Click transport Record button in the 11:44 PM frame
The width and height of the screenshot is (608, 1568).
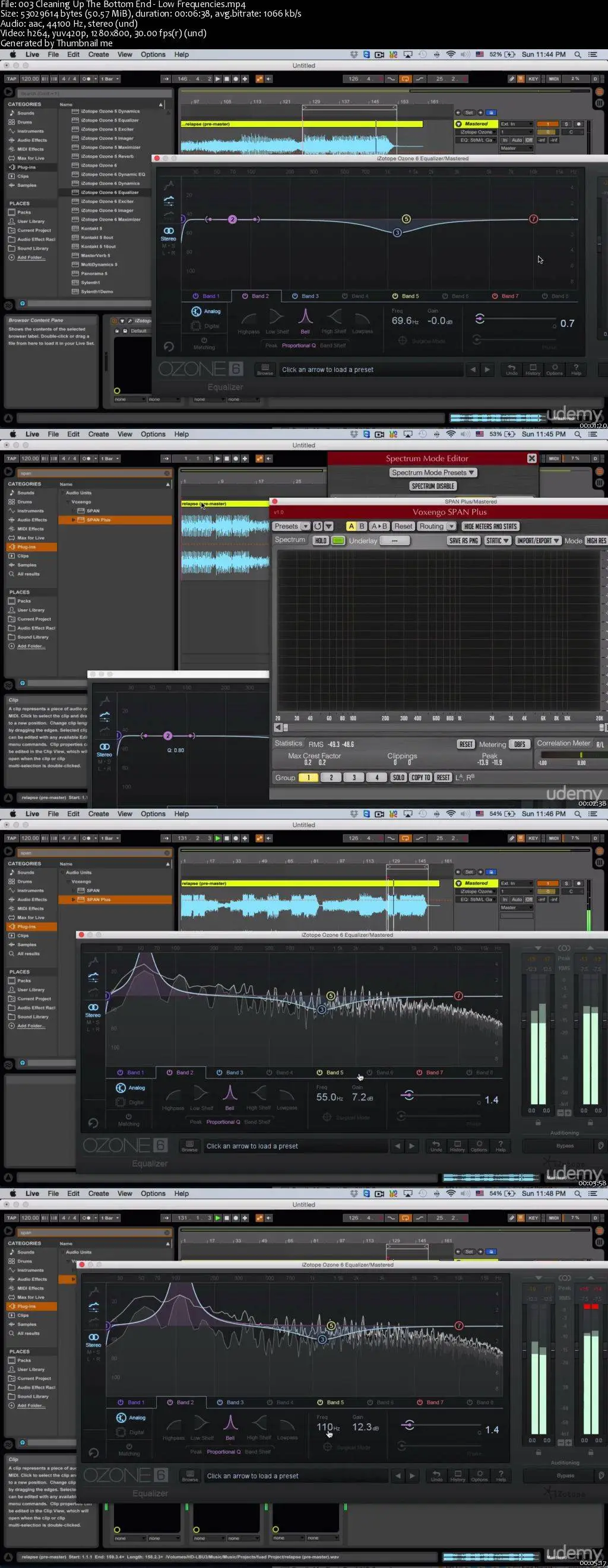tap(235, 78)
